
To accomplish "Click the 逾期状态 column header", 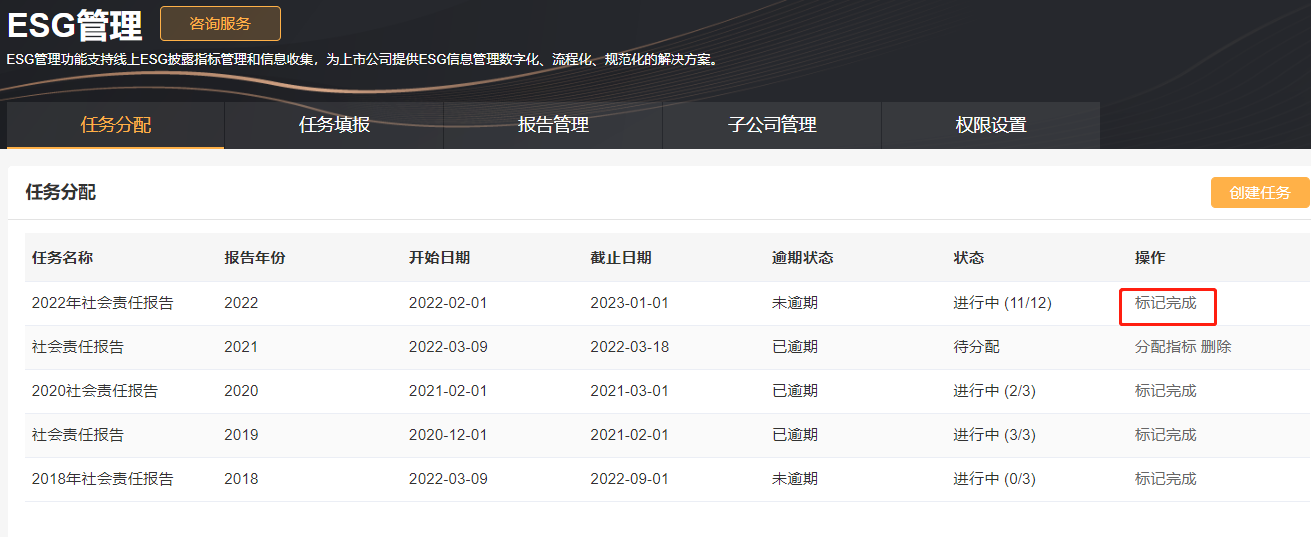I will point(803,258).
